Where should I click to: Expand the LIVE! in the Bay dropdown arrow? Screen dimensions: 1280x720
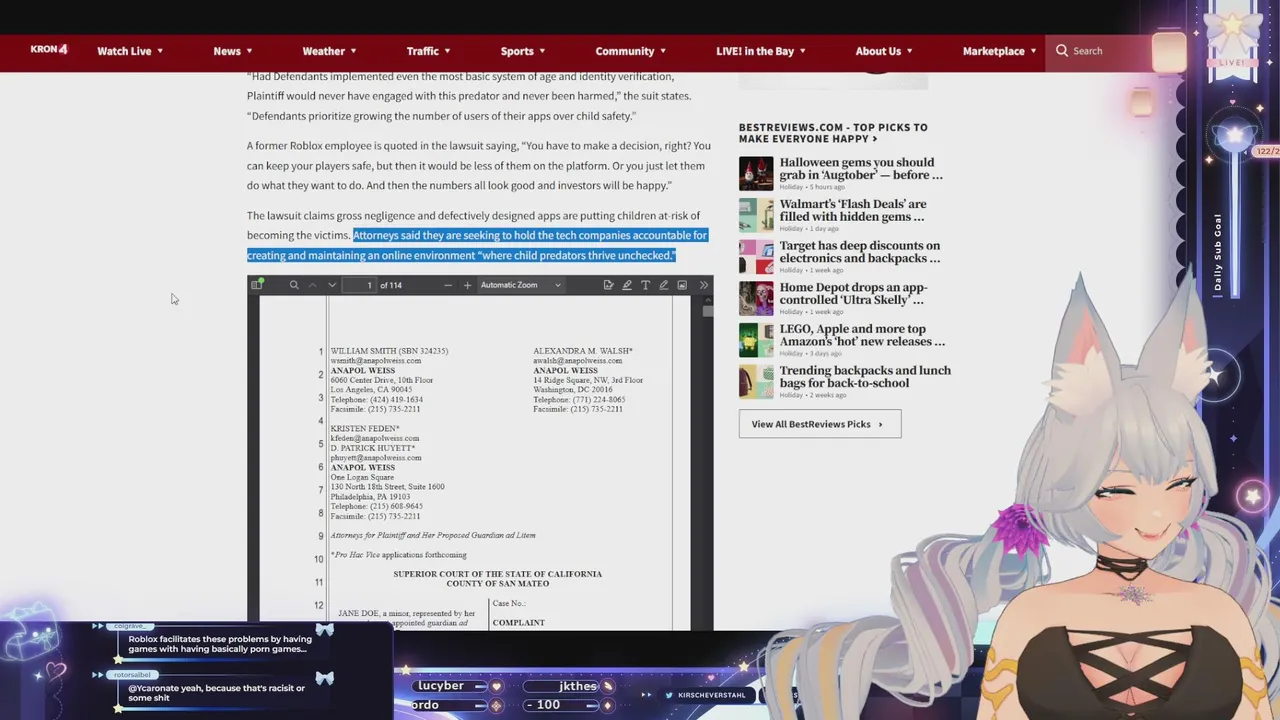(802, 51)
